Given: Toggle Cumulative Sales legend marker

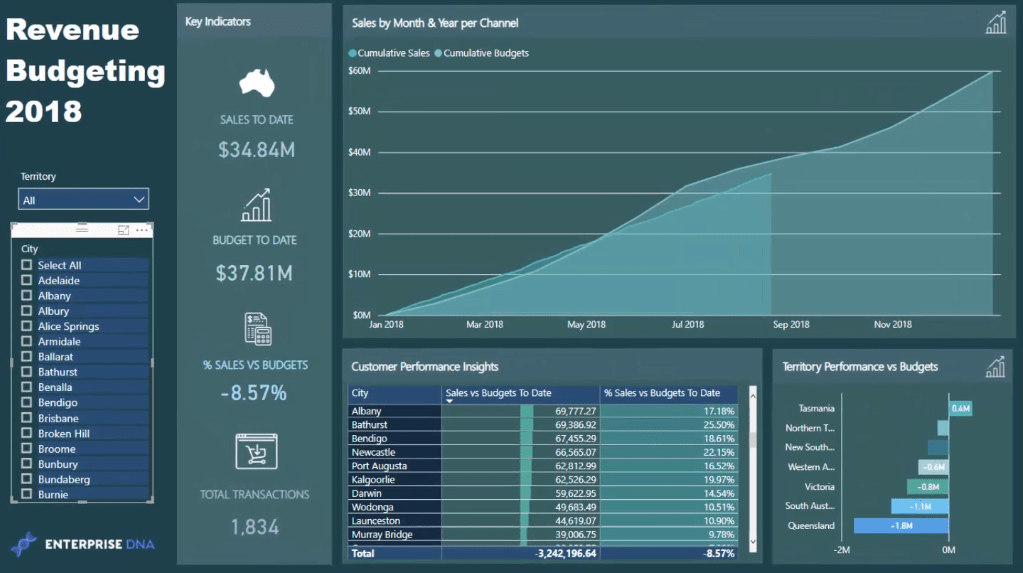Looking at the screenshot, I should pyautogui.click(x=352, y=53).
